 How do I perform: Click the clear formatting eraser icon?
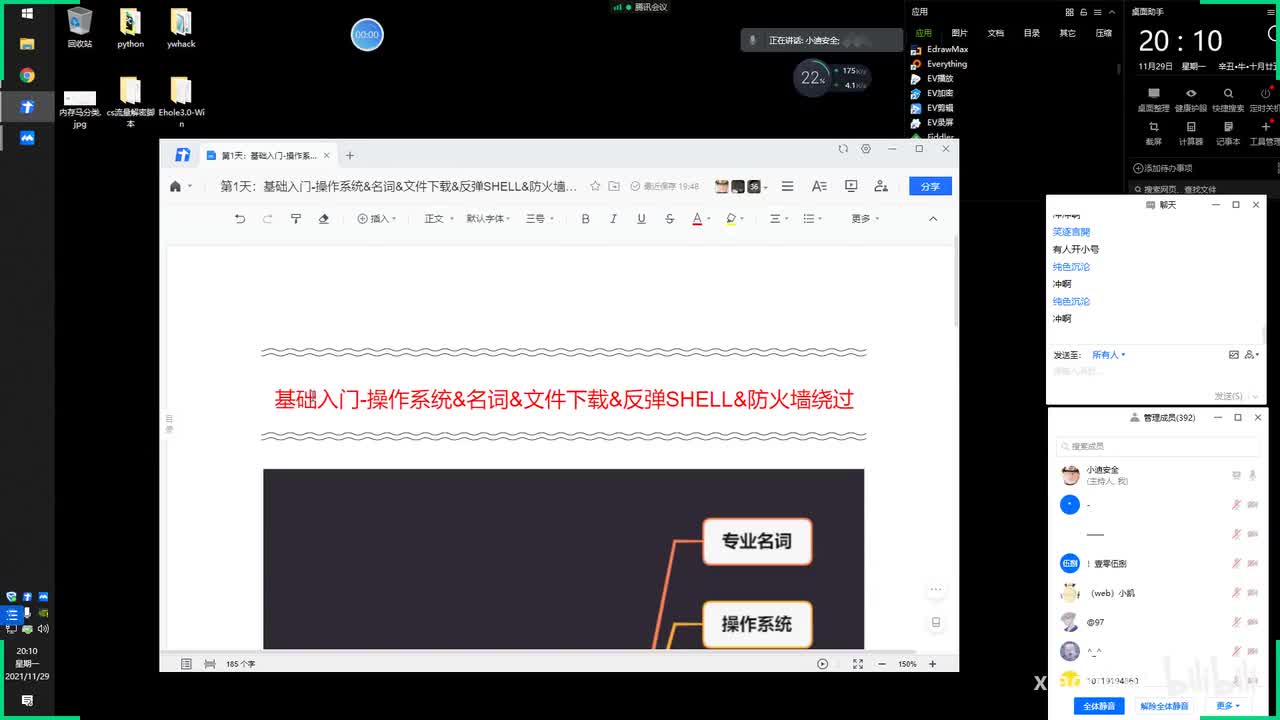click(323, 218)
